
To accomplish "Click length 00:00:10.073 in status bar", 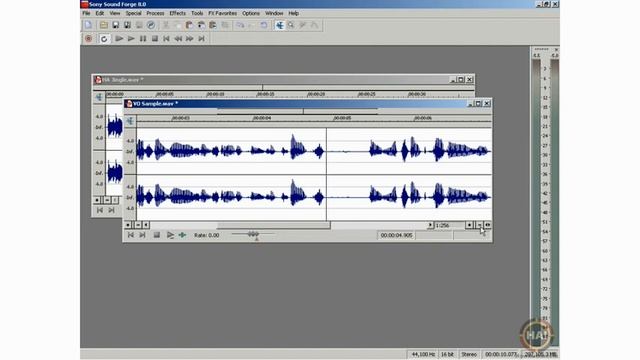I will pos(501,354).
